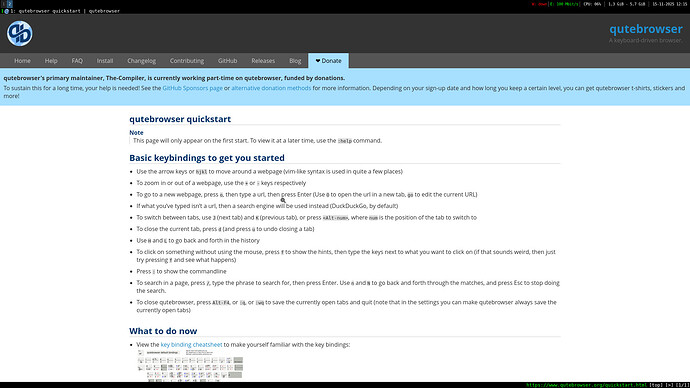Viewport: 690px width, 388px height.
Task: Switch to workspace 2 in the status bar
Action: 10,4
